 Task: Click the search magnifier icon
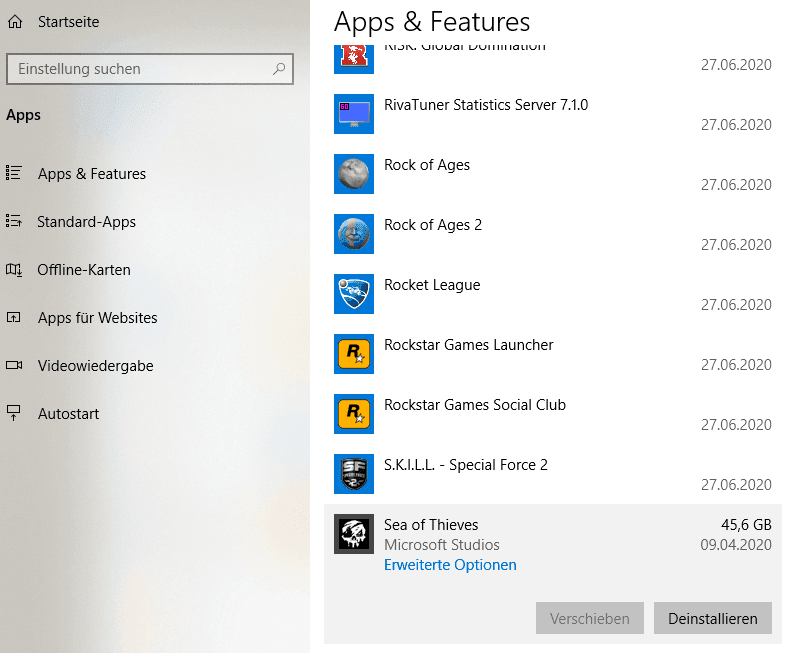[279, 69]
